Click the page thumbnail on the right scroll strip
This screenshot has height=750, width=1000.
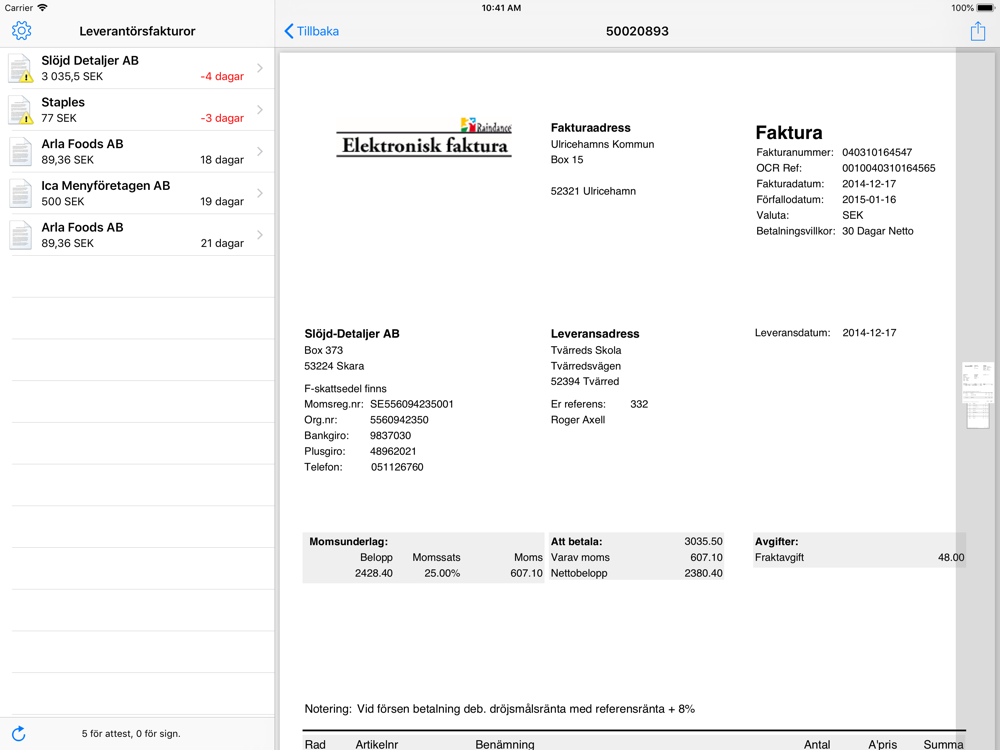[977, 395]
